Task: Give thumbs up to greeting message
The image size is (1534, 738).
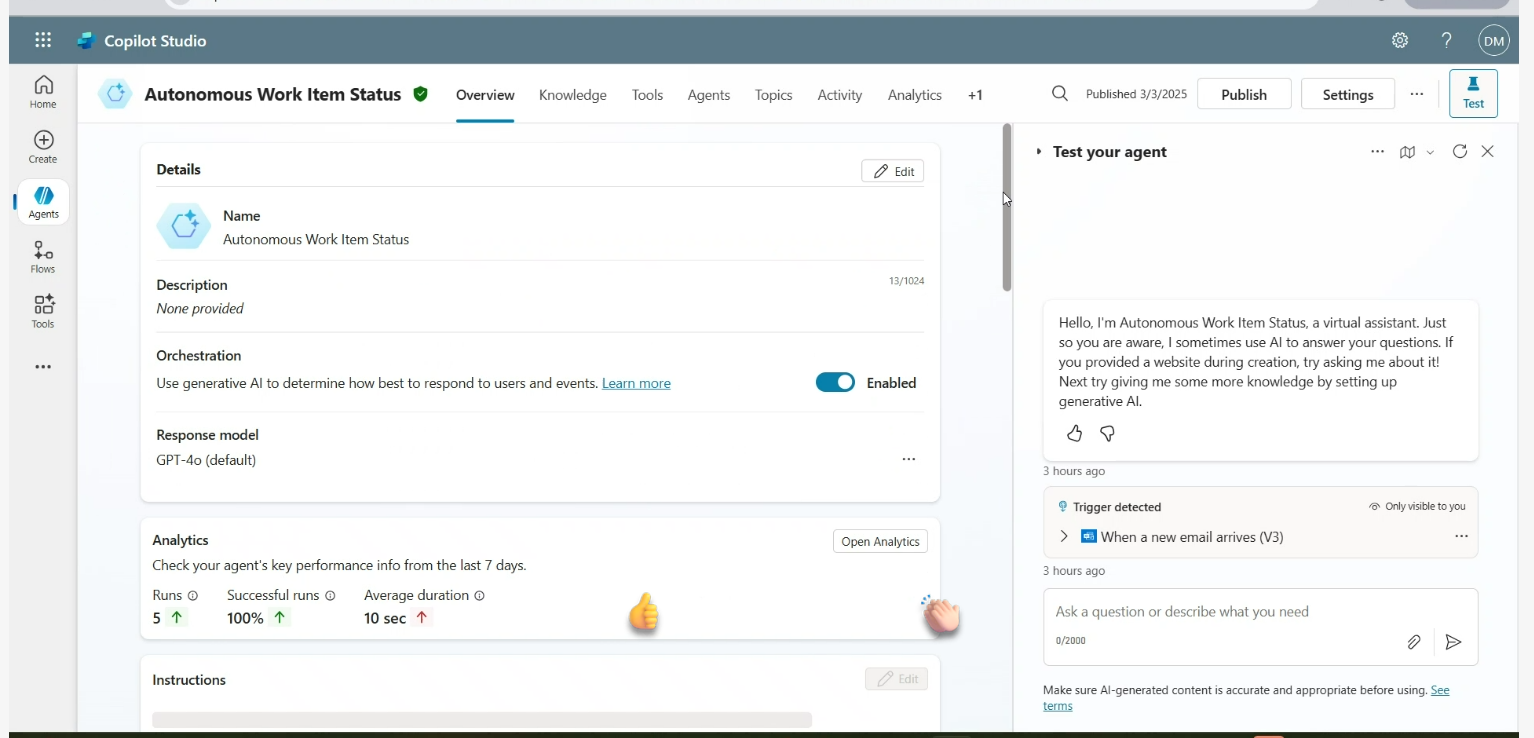Action: point(1074,433)
